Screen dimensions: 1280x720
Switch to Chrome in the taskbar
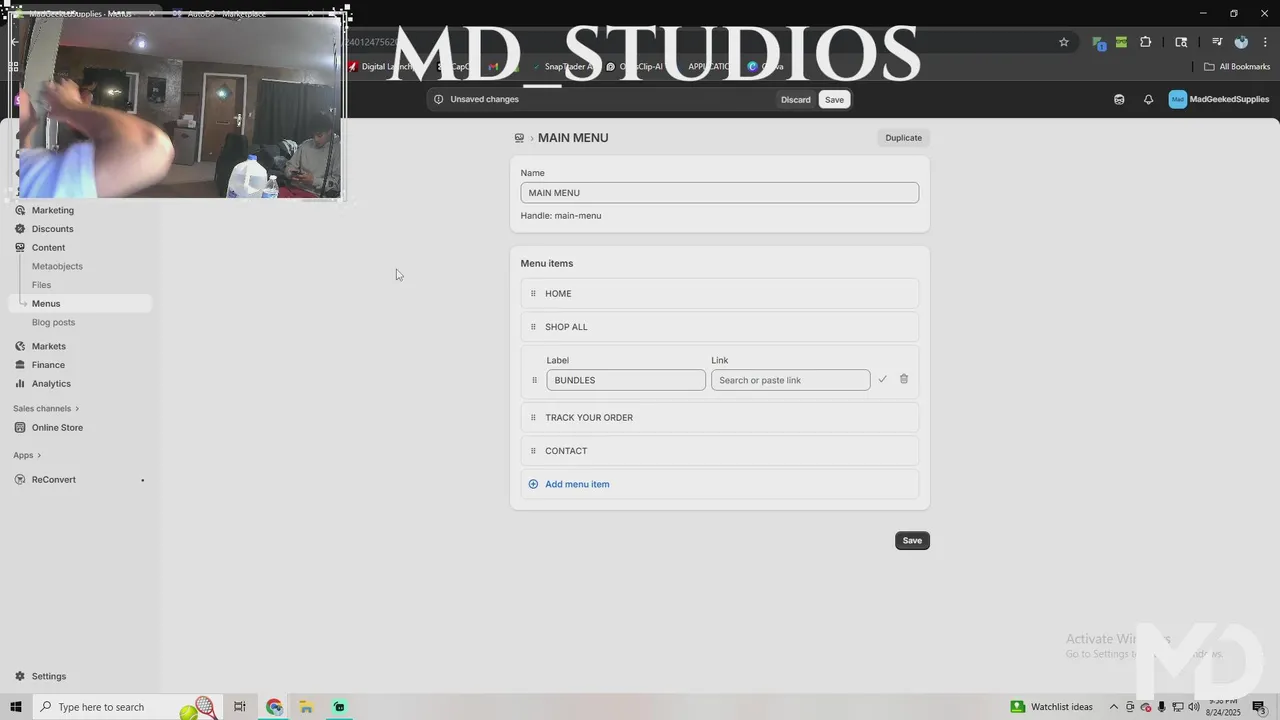pos(274,707)
